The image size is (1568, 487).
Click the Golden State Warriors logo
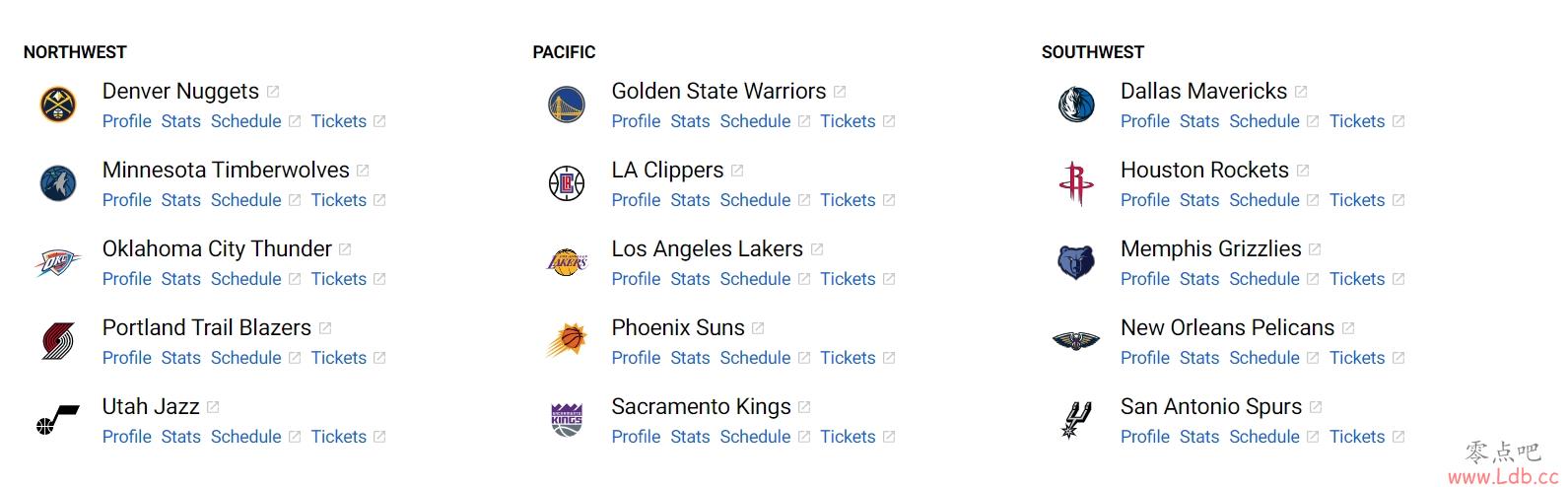point(567,104)
